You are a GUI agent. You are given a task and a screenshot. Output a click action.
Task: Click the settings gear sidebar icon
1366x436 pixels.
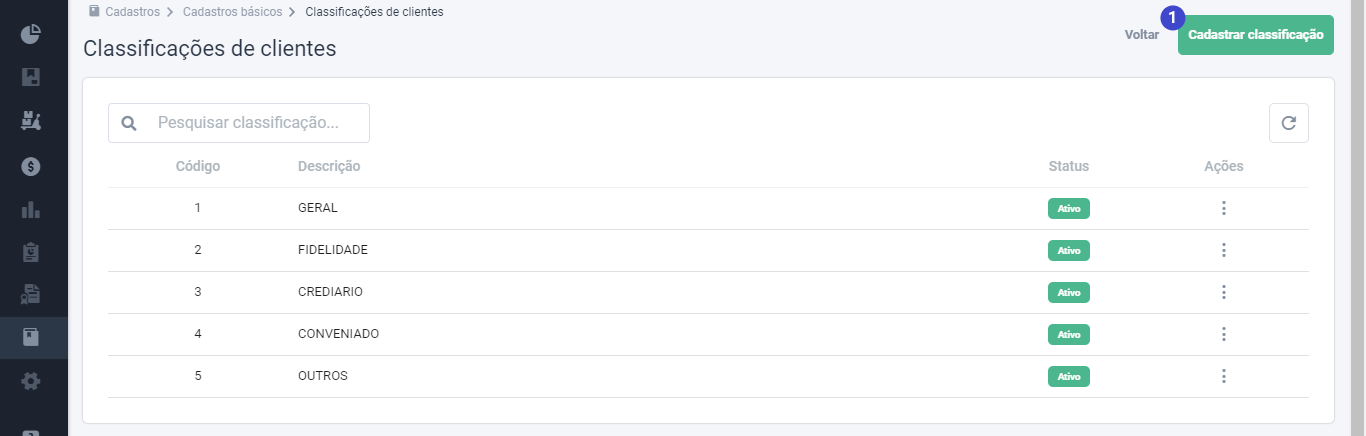(x=31, y=381)
